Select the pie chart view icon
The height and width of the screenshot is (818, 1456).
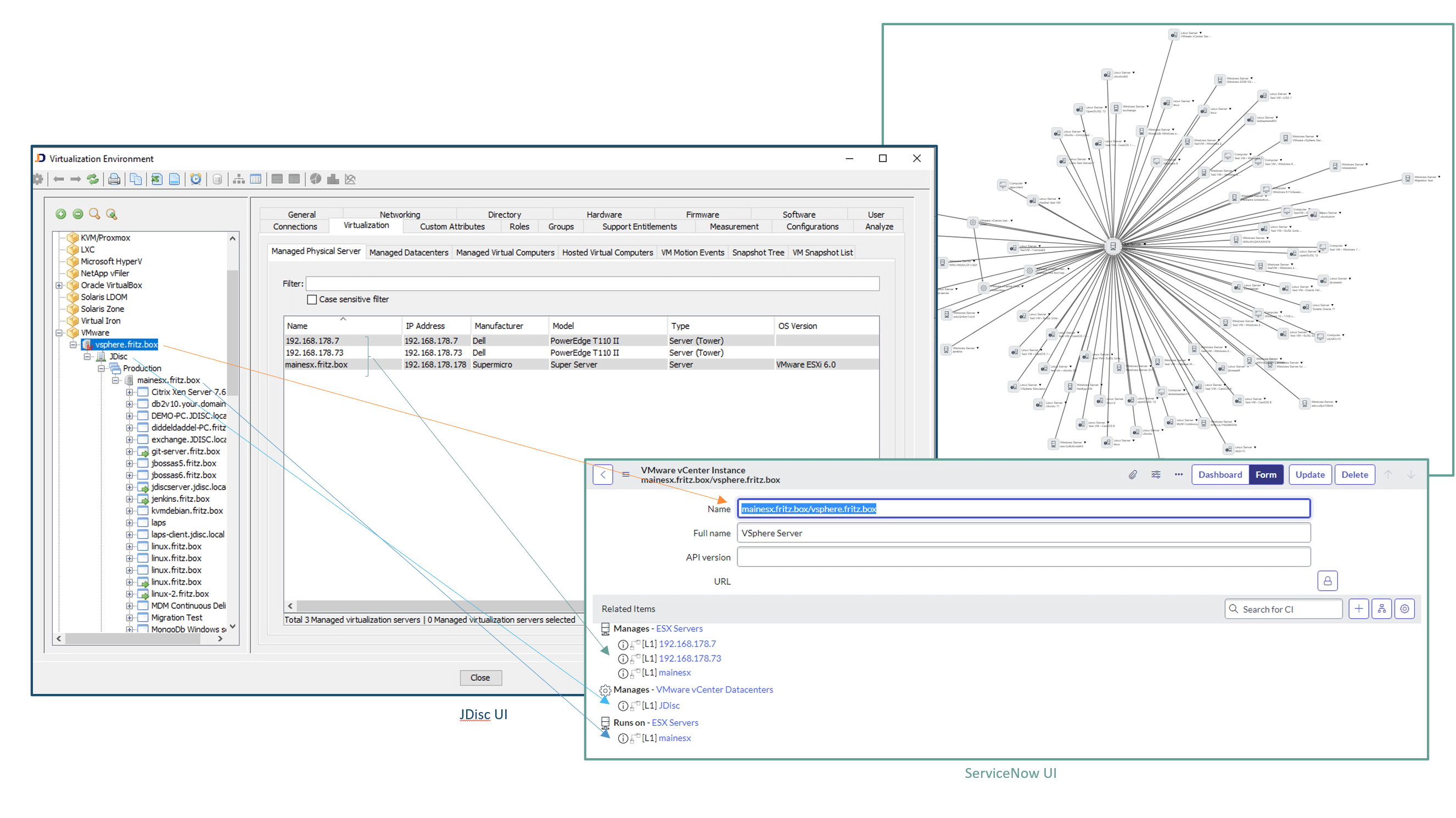tap(315, 179)
